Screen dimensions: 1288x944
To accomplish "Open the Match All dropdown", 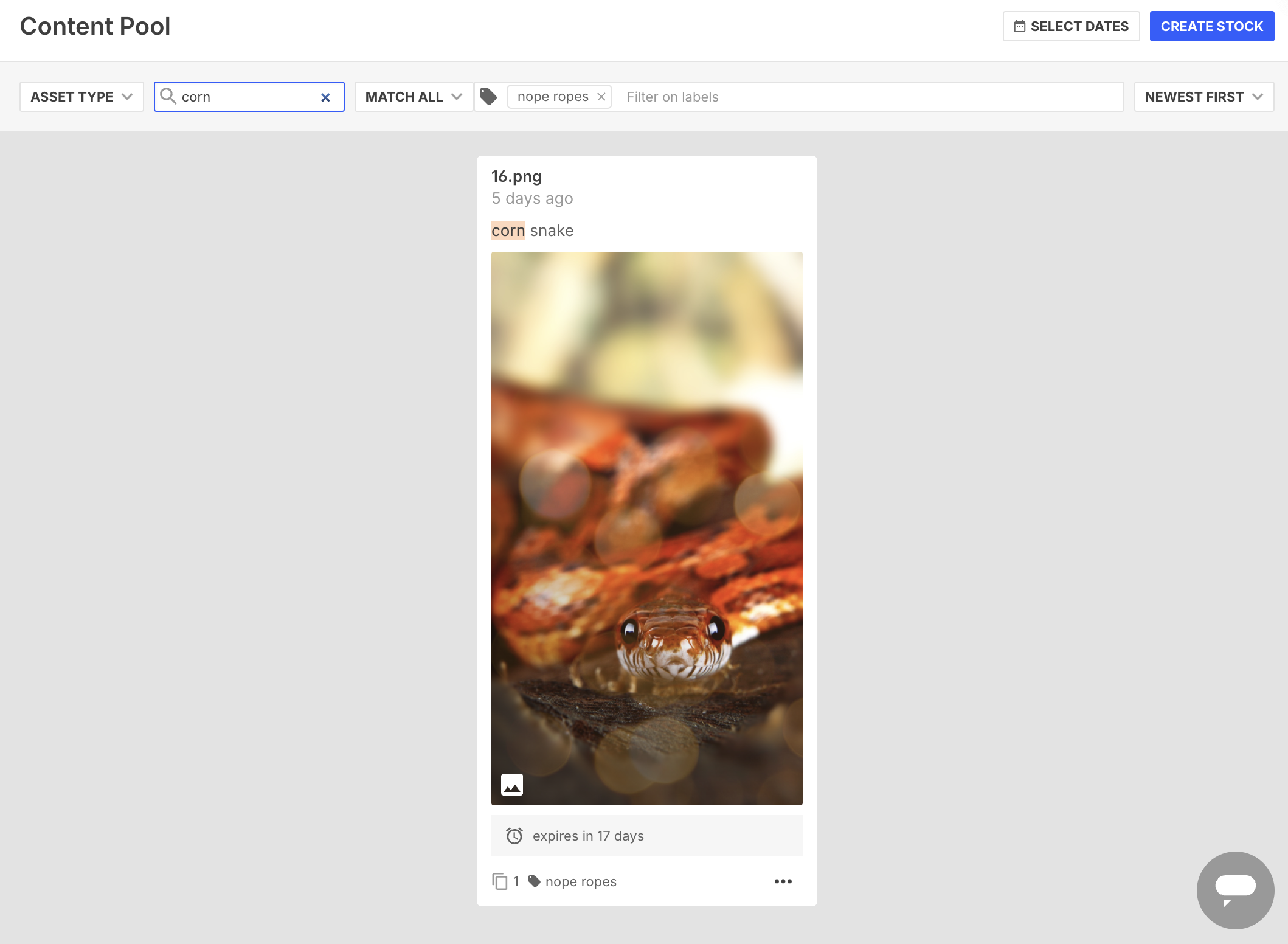I will click(414, 97).
